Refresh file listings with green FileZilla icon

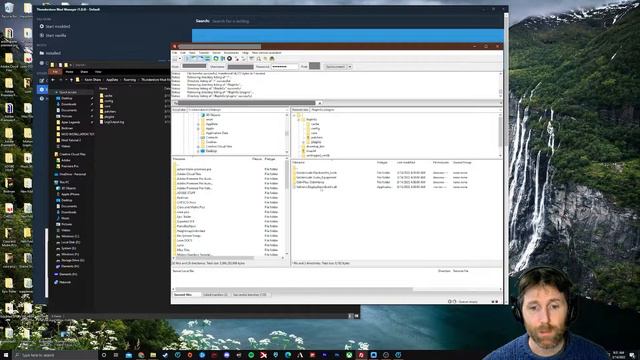[x=216, y=59]
